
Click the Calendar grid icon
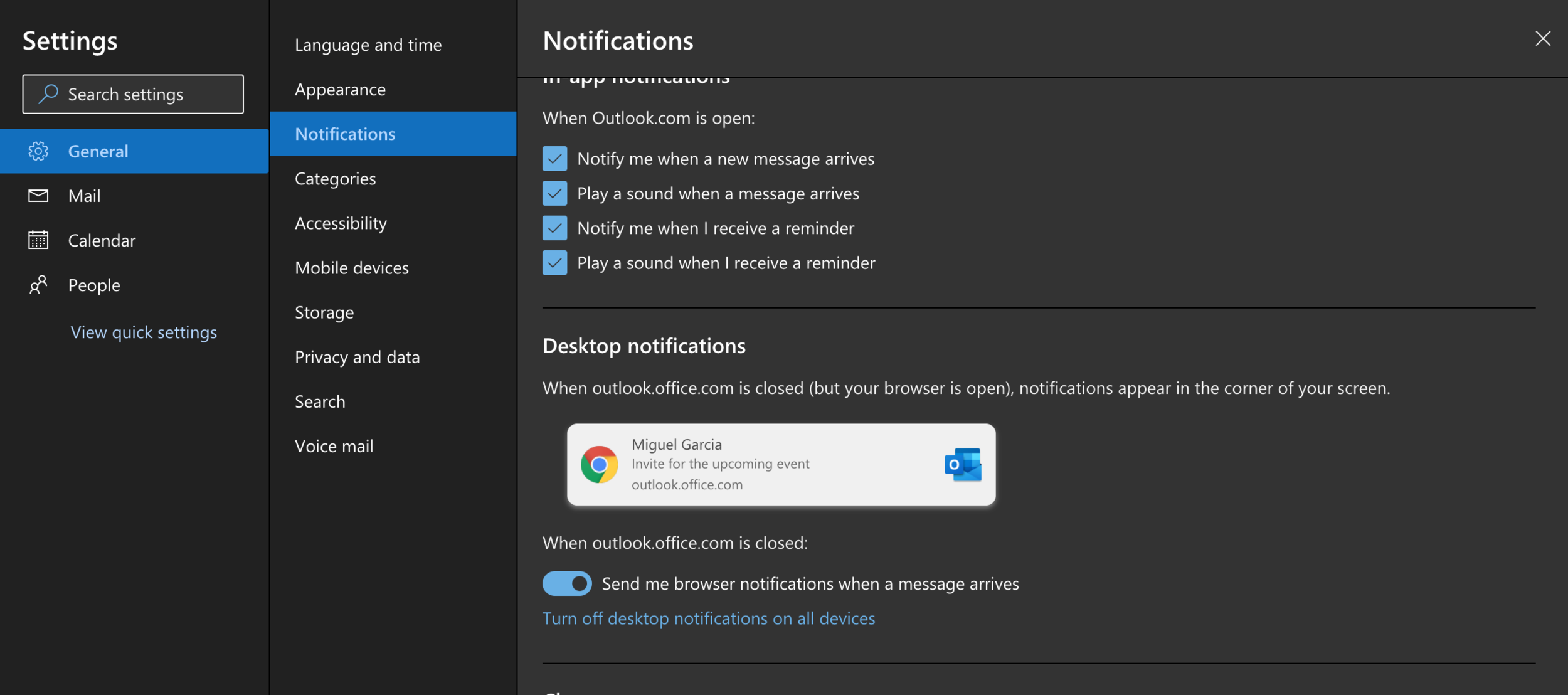tap(38, 240)
